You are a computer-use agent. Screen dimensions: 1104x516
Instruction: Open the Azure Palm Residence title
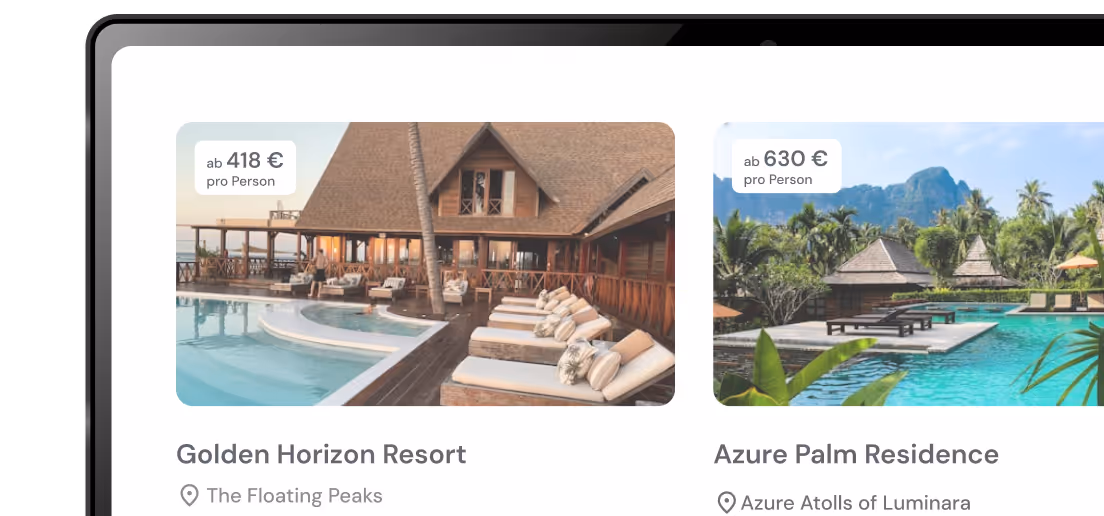tap(856, 454)
